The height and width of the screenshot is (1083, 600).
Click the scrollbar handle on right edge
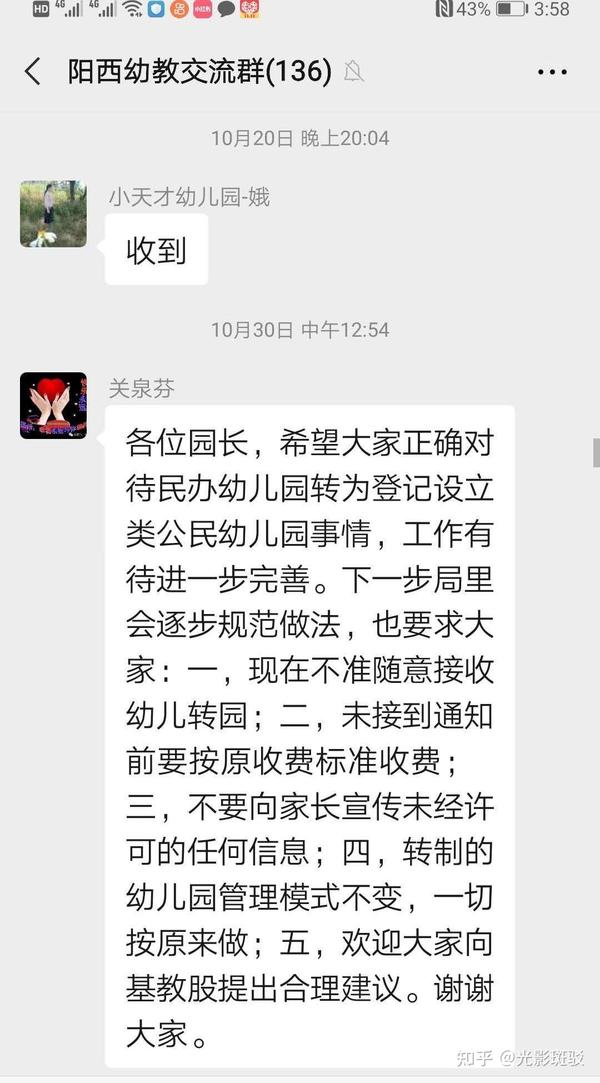pyautogui.click(x=597, y=452)
